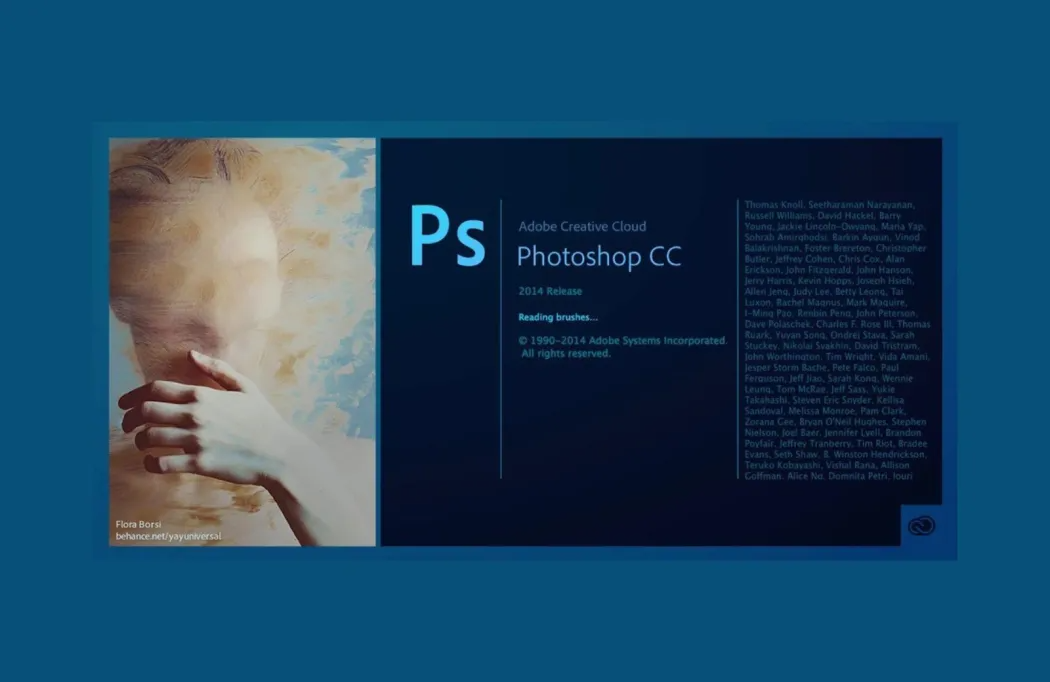
Task: Click "Mark Maguire" in the credits
Action: pyautogui.click(x=877, y=302)
